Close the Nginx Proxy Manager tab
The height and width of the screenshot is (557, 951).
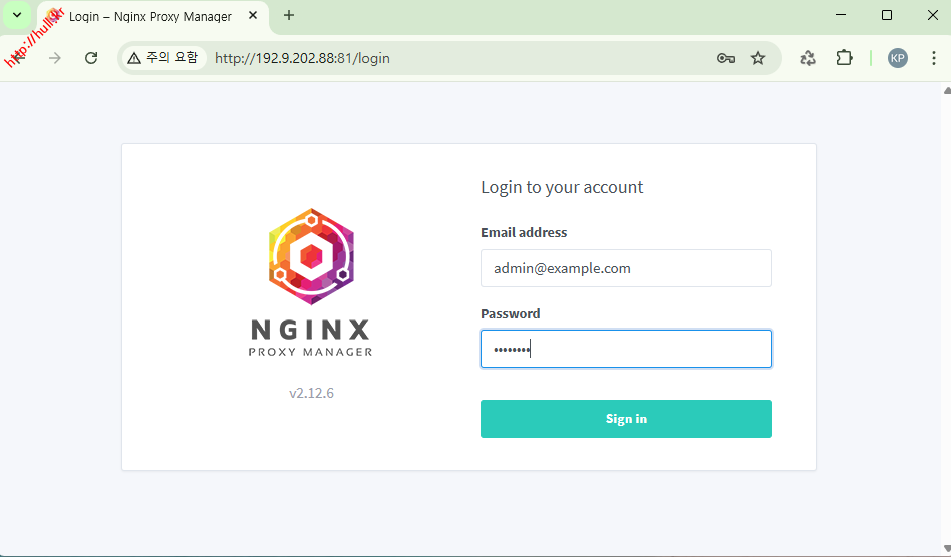click(251, 16)
